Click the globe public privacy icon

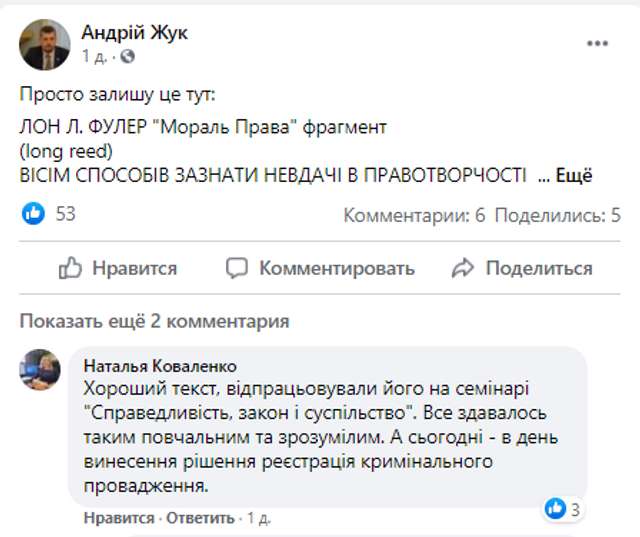point(126,55)
